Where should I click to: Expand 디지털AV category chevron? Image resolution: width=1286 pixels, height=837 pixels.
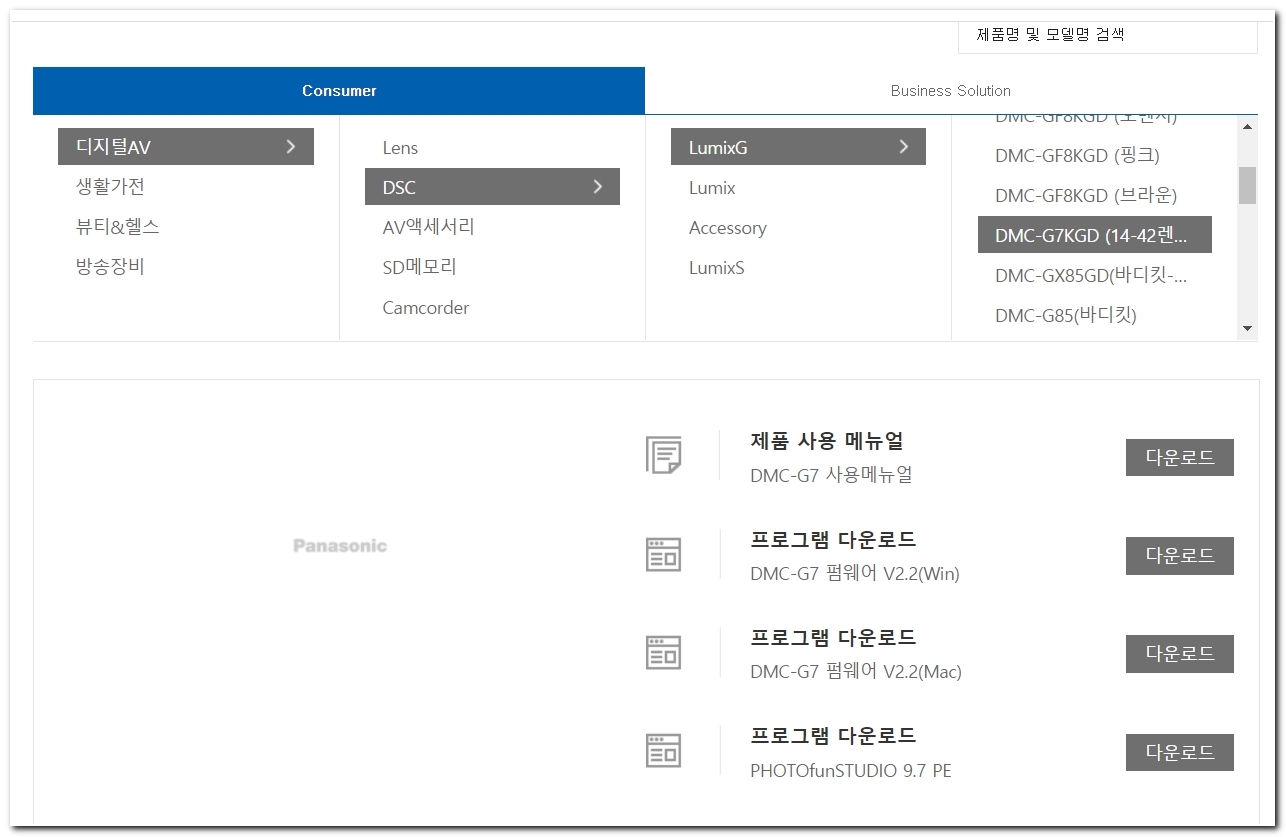[291, 147]
